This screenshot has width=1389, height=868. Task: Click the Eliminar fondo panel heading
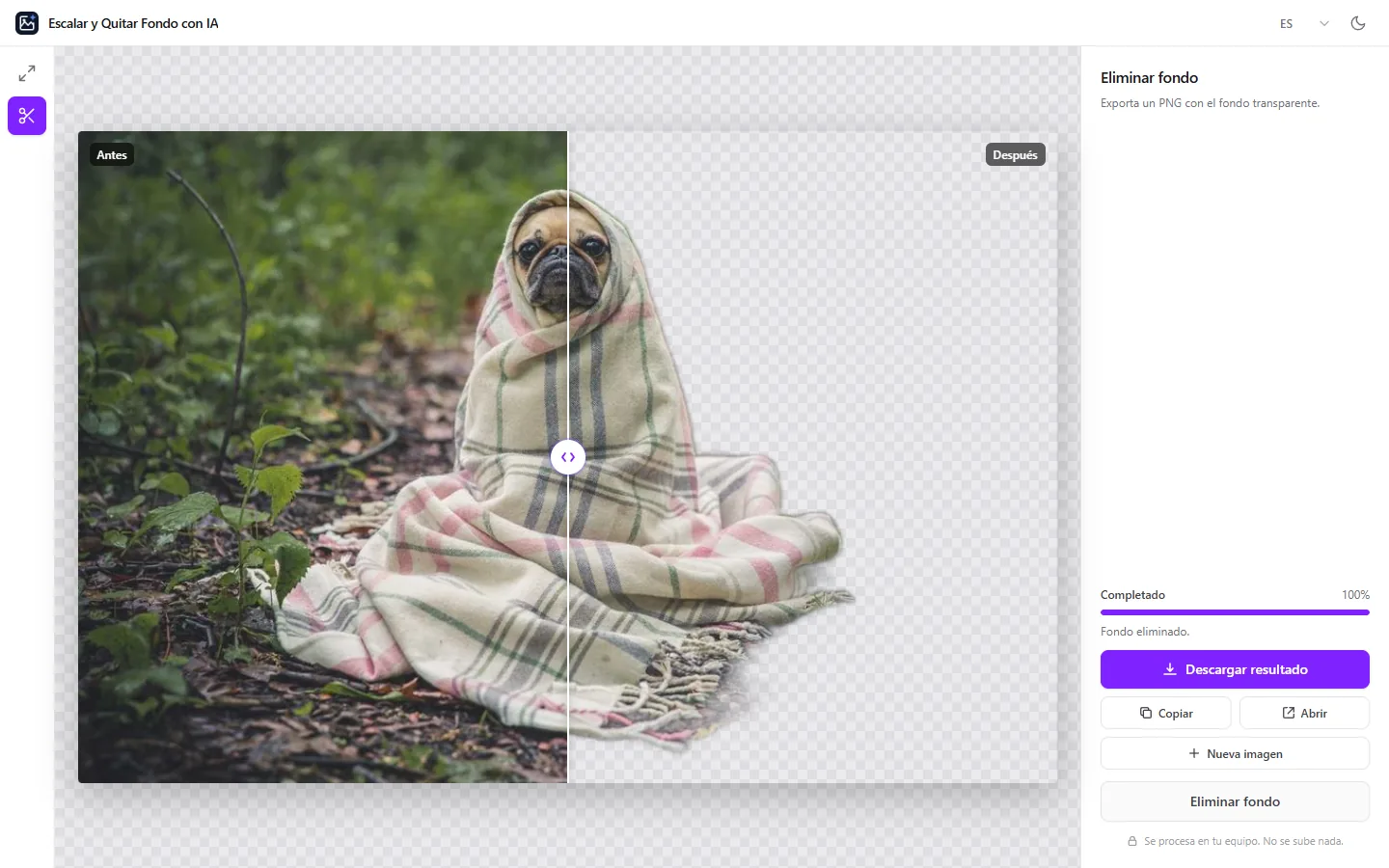(1149, 77)
